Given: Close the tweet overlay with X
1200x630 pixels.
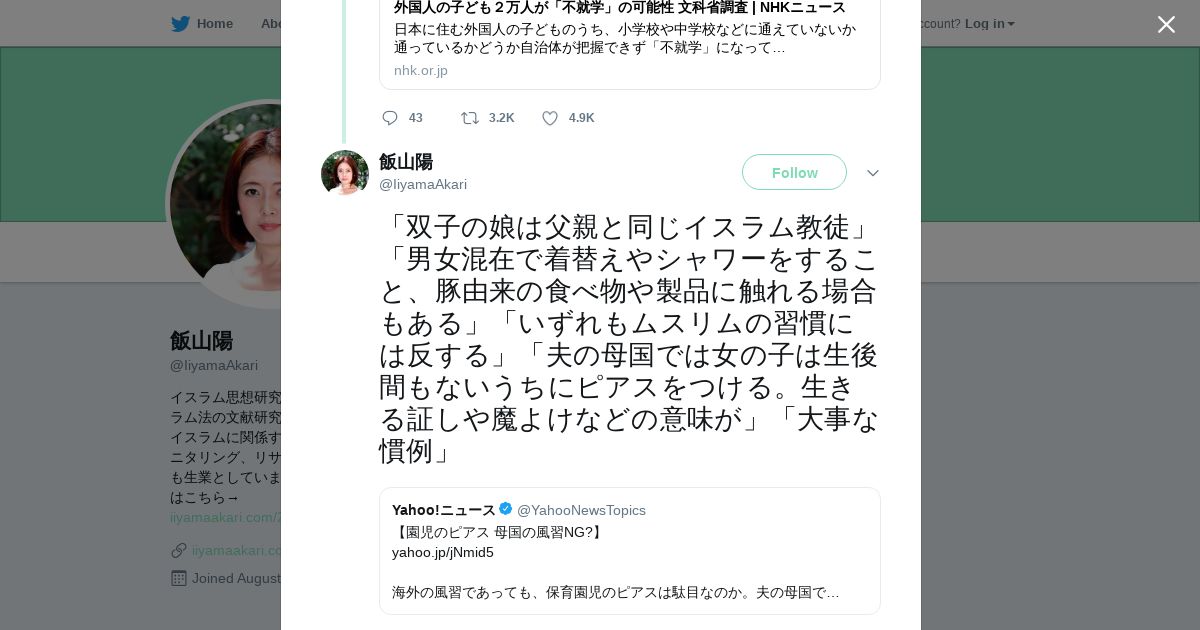Looking at the screenshot, I should coord(1166,25).
